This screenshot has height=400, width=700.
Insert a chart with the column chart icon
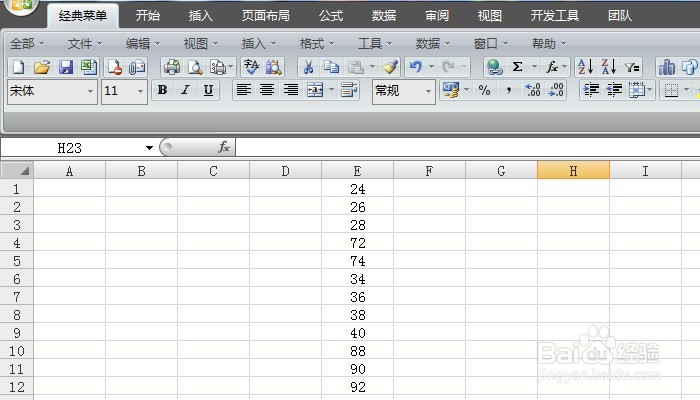[667, 67]
